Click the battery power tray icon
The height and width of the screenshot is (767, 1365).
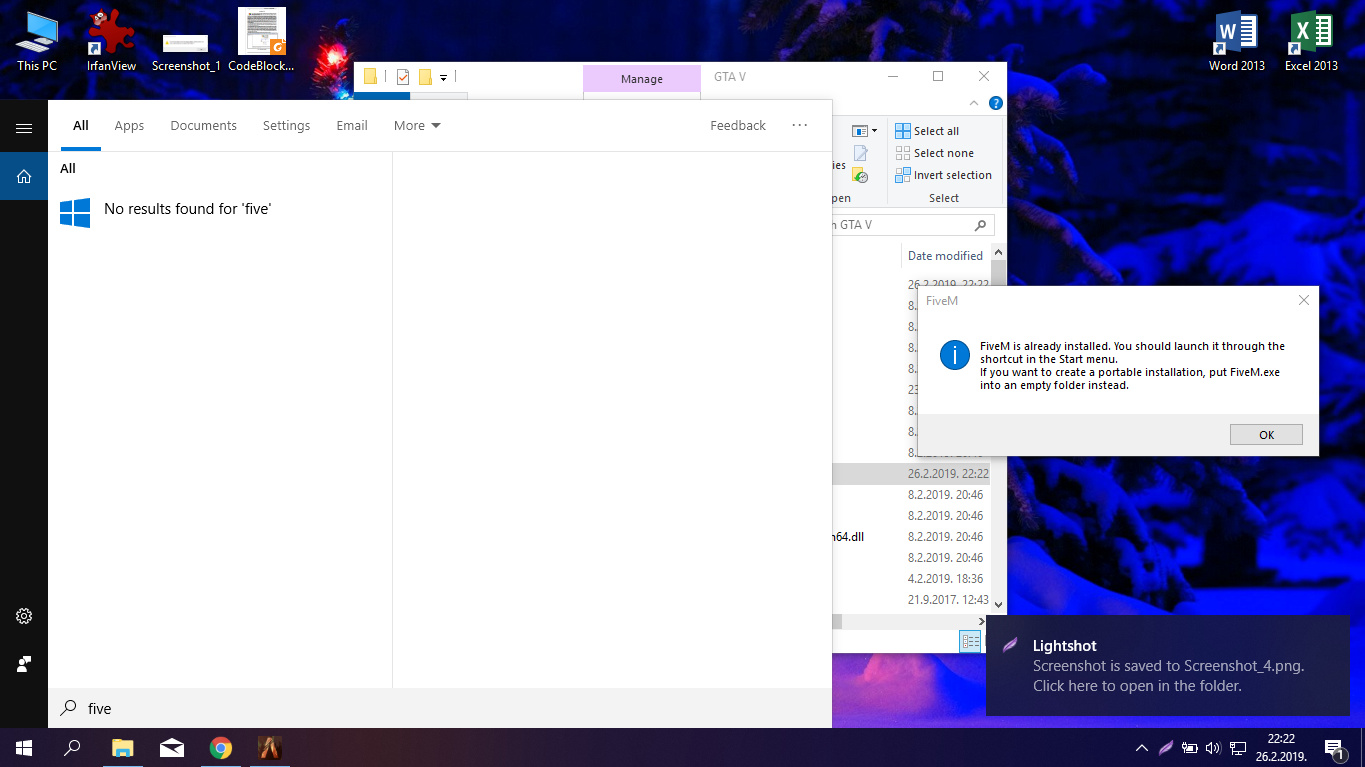pyautogui.click(x=1189, y=747)
